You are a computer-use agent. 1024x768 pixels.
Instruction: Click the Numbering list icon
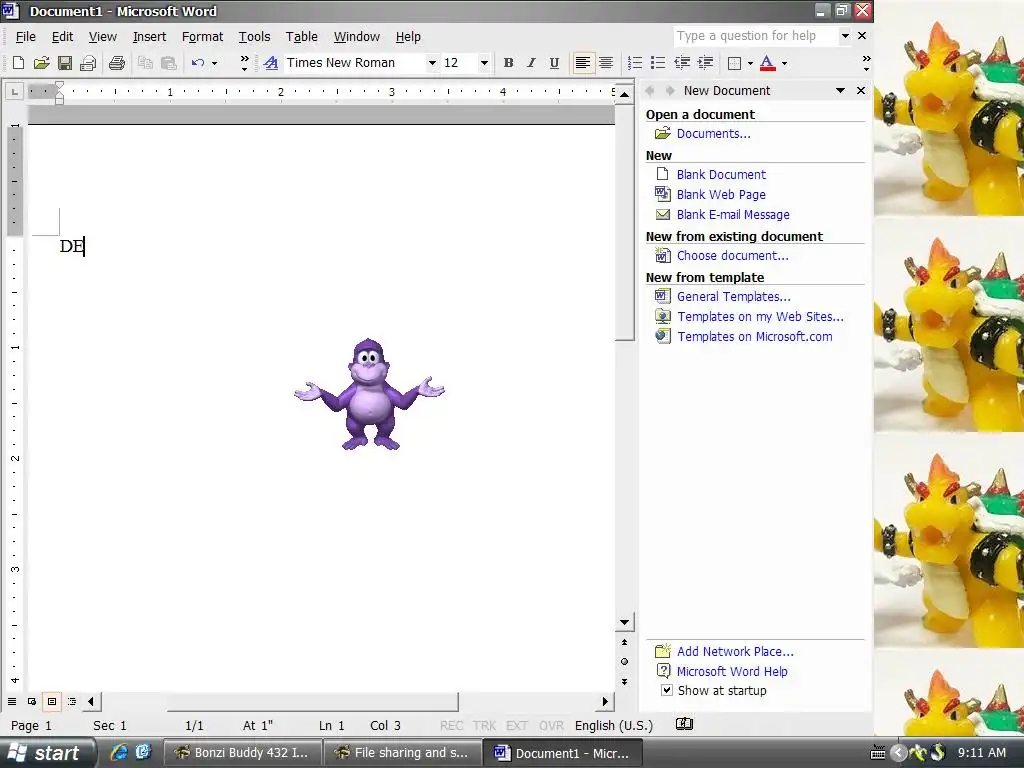click(x=634, y=63)
